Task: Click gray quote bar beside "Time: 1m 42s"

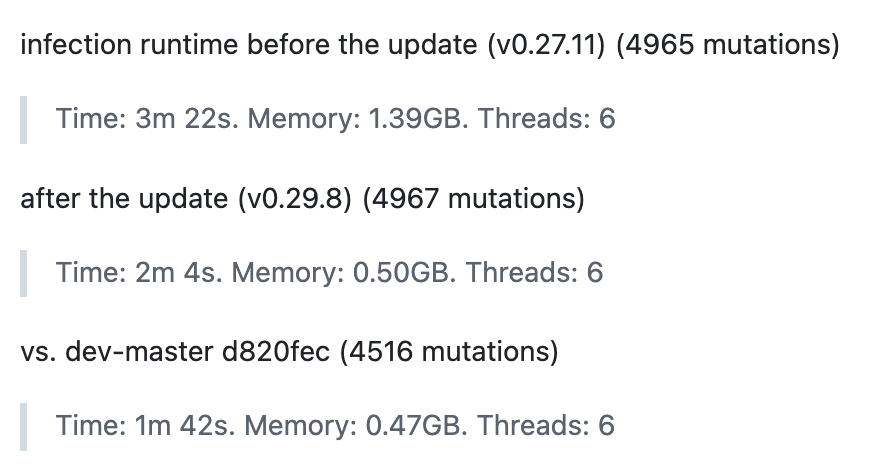Action: (x=23, y=427)
